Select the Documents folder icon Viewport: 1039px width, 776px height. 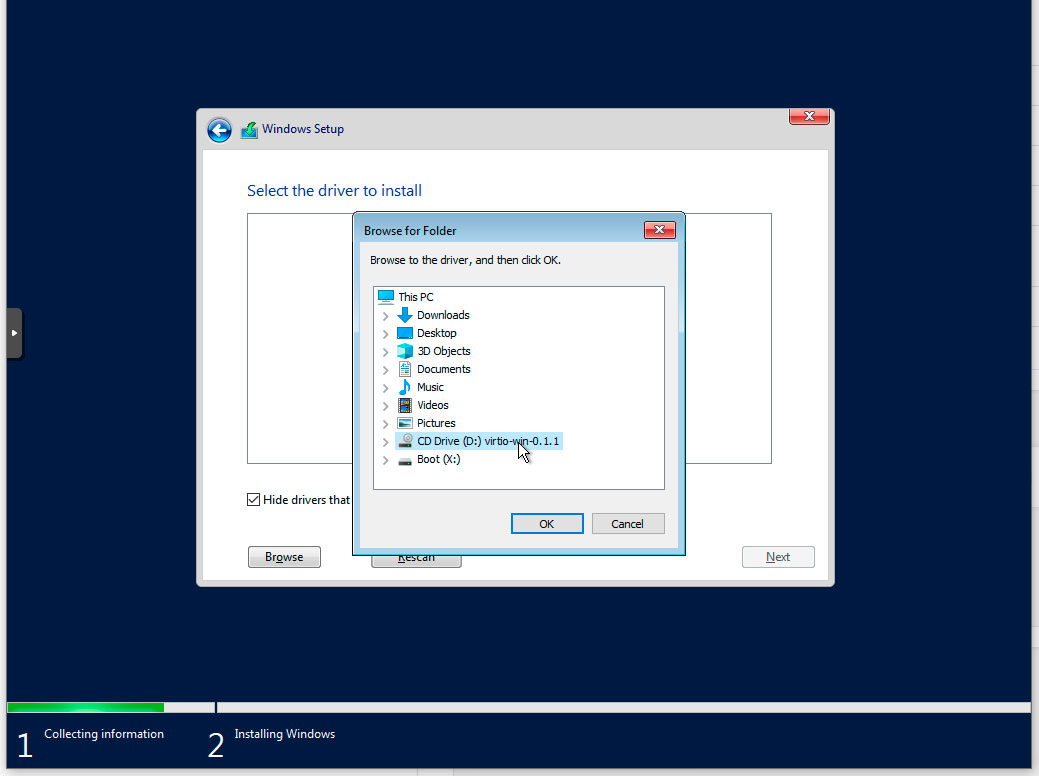[x=404, y=369]
